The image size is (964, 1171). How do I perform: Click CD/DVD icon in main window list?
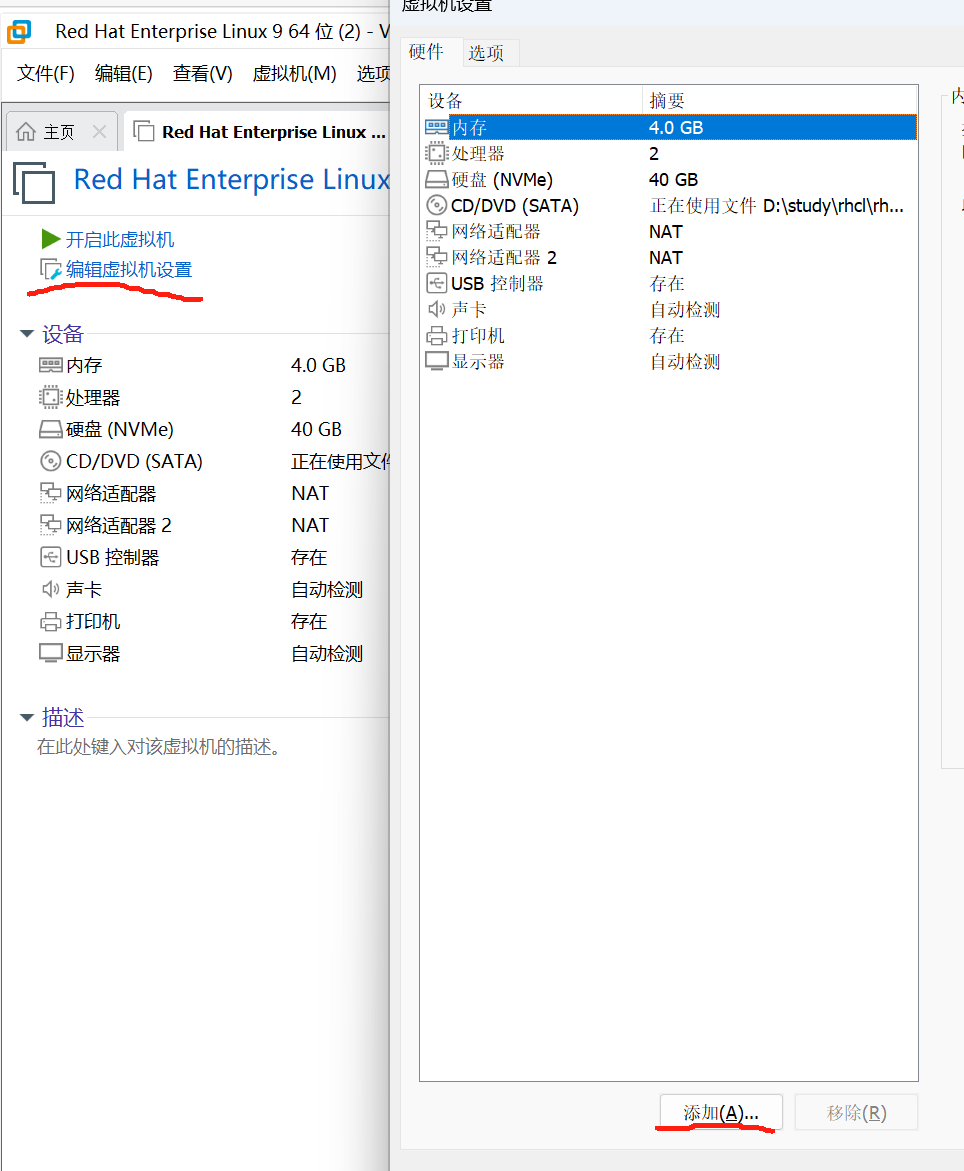(51, 462)
